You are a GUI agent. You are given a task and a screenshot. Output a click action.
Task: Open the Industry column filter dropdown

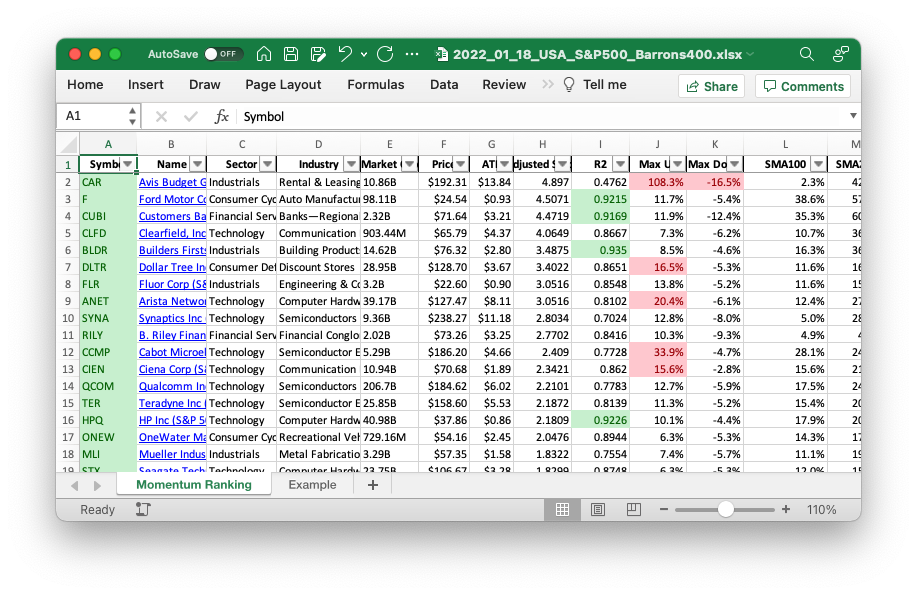pyautogui.click(x=351, y=164)
